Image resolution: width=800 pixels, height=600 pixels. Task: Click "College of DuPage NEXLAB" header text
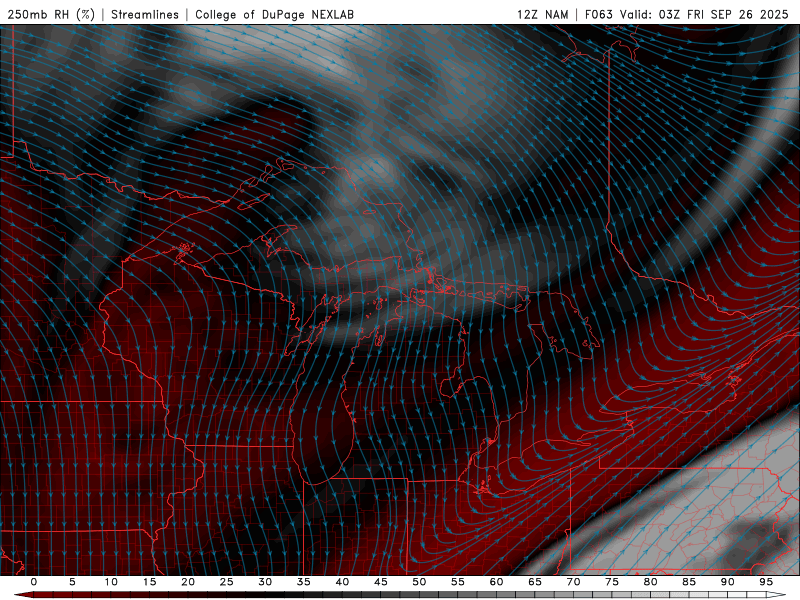[274, 14]
